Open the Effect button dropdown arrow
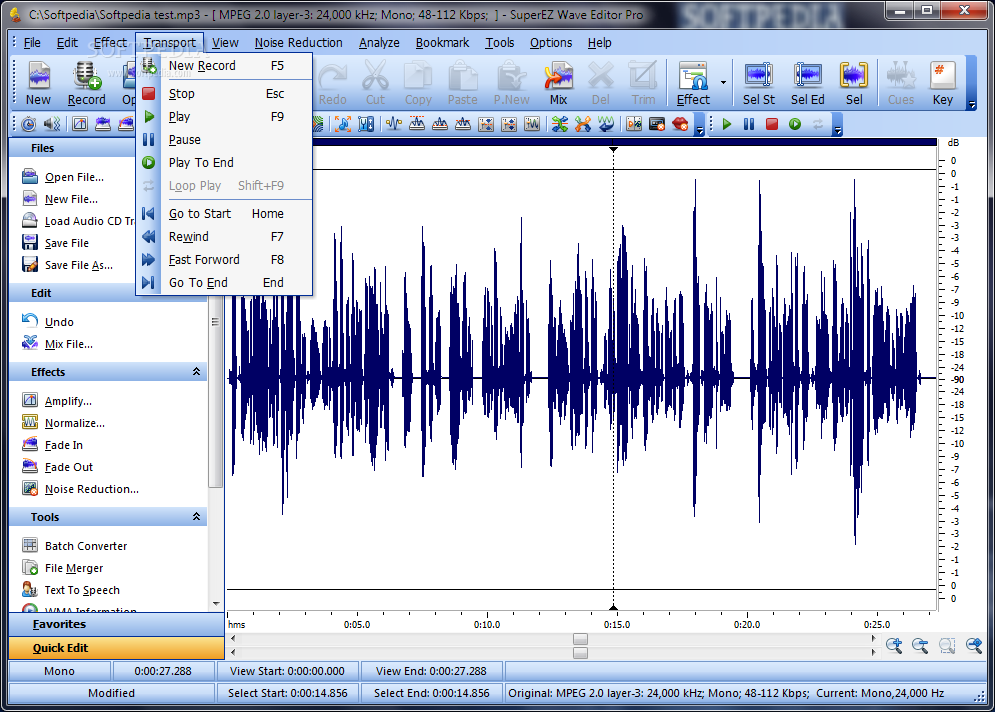The height and width of the screenshot is (712, 995). [723, 83]
